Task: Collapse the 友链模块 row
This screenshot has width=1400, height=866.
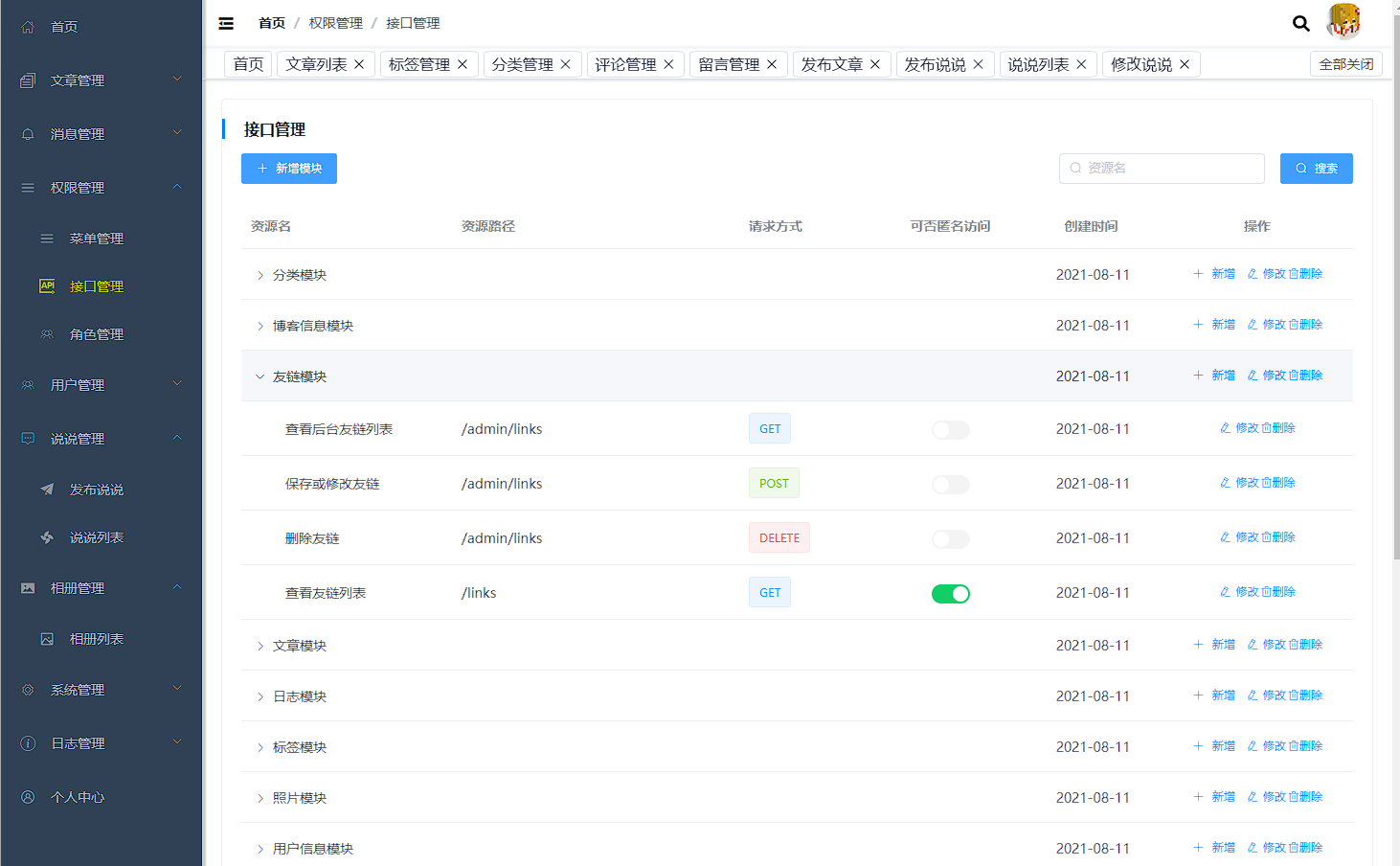Action: coord(260,377)
